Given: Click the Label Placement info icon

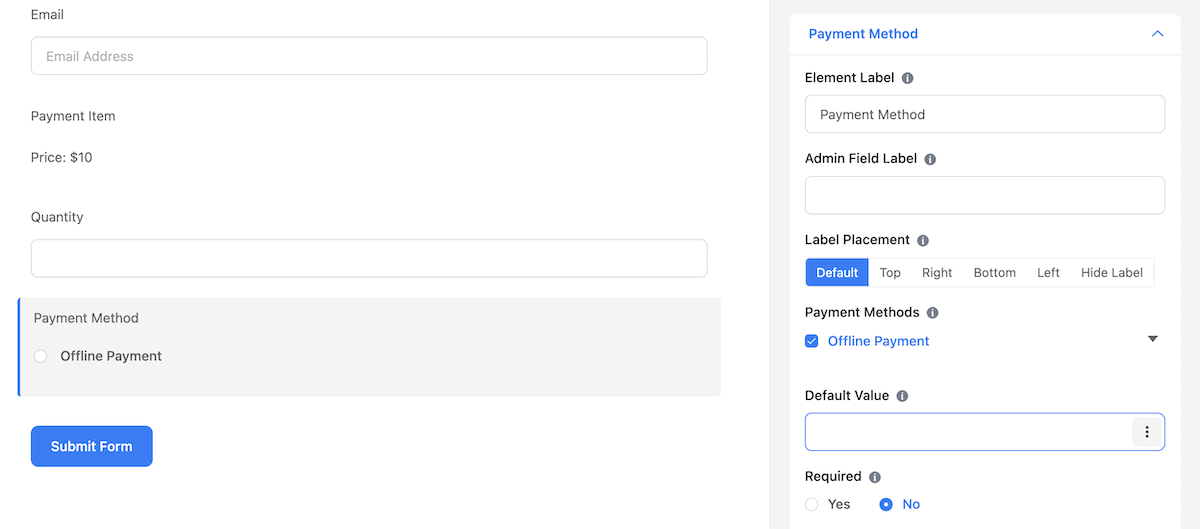Looking at the screenshot, I should tap(923, 240).
